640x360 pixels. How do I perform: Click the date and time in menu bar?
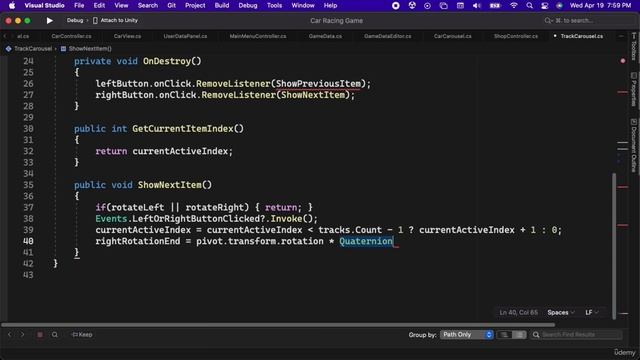tap(600, 5)
